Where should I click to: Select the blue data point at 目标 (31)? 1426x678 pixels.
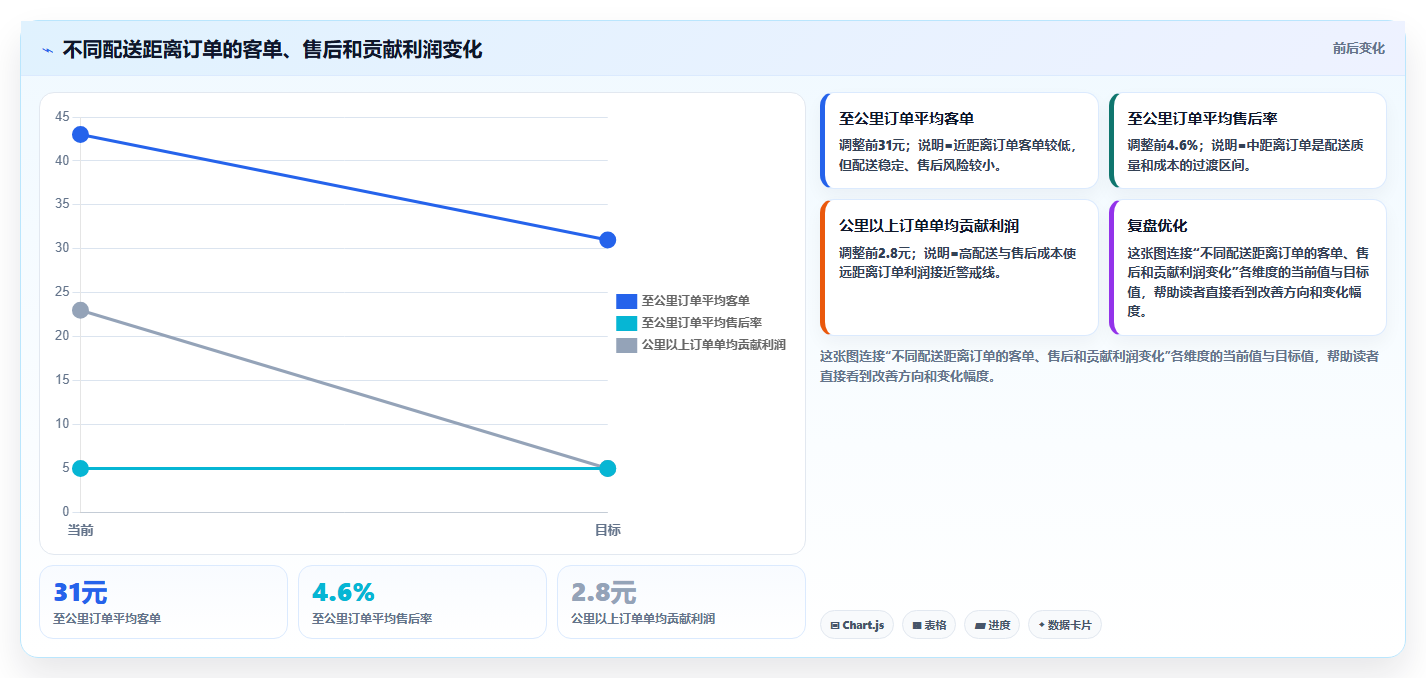607,240
